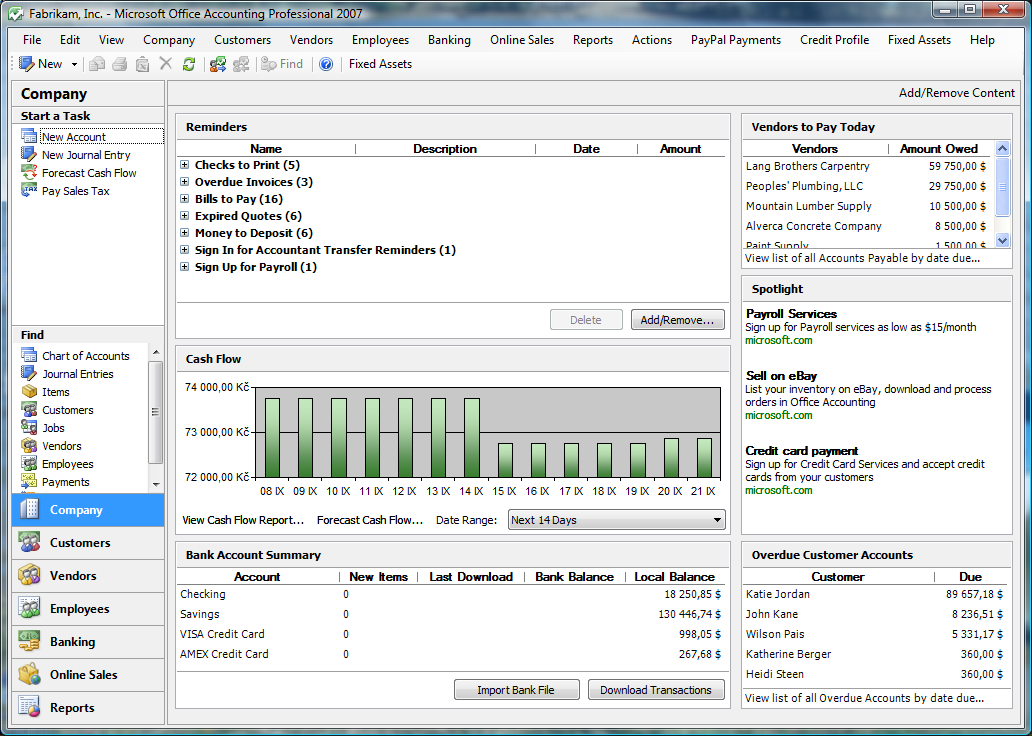Viewport: 1032px width, 736px height.
Task: Click the Vendors icon in Find list
Action: click(29, 446)
